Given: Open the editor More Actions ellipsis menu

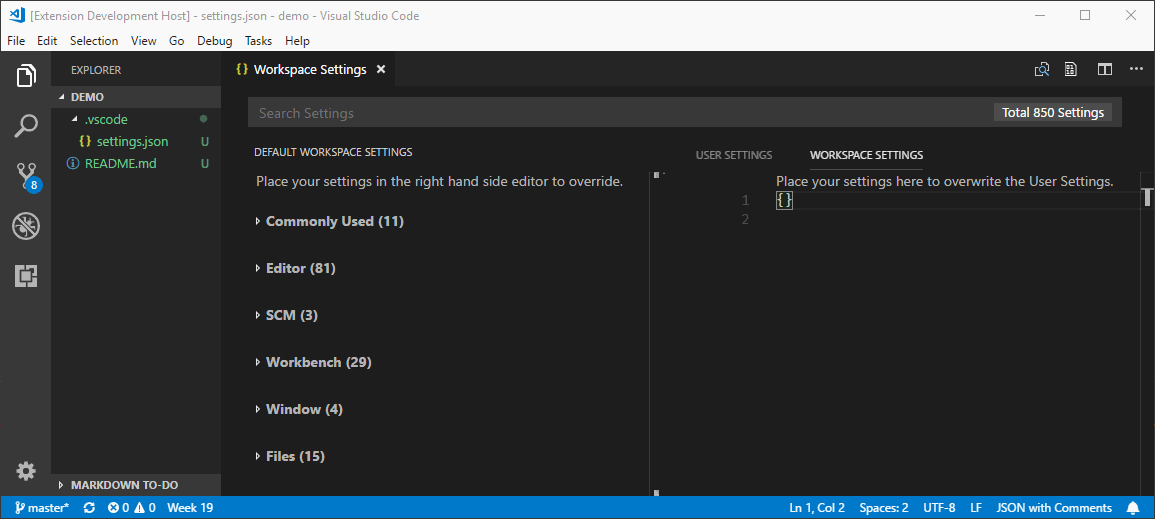Looking at the screenshot, I should tap(1137, 69).
